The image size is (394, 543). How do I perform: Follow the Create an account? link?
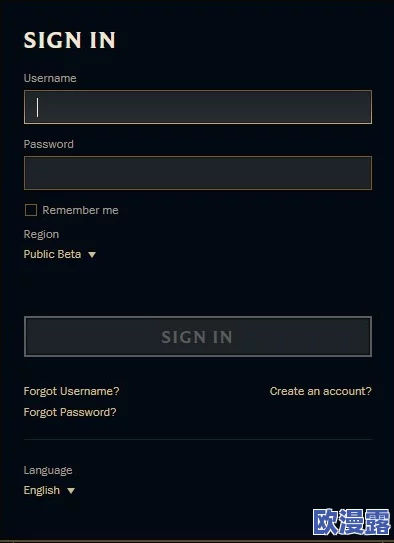point(321,391)
